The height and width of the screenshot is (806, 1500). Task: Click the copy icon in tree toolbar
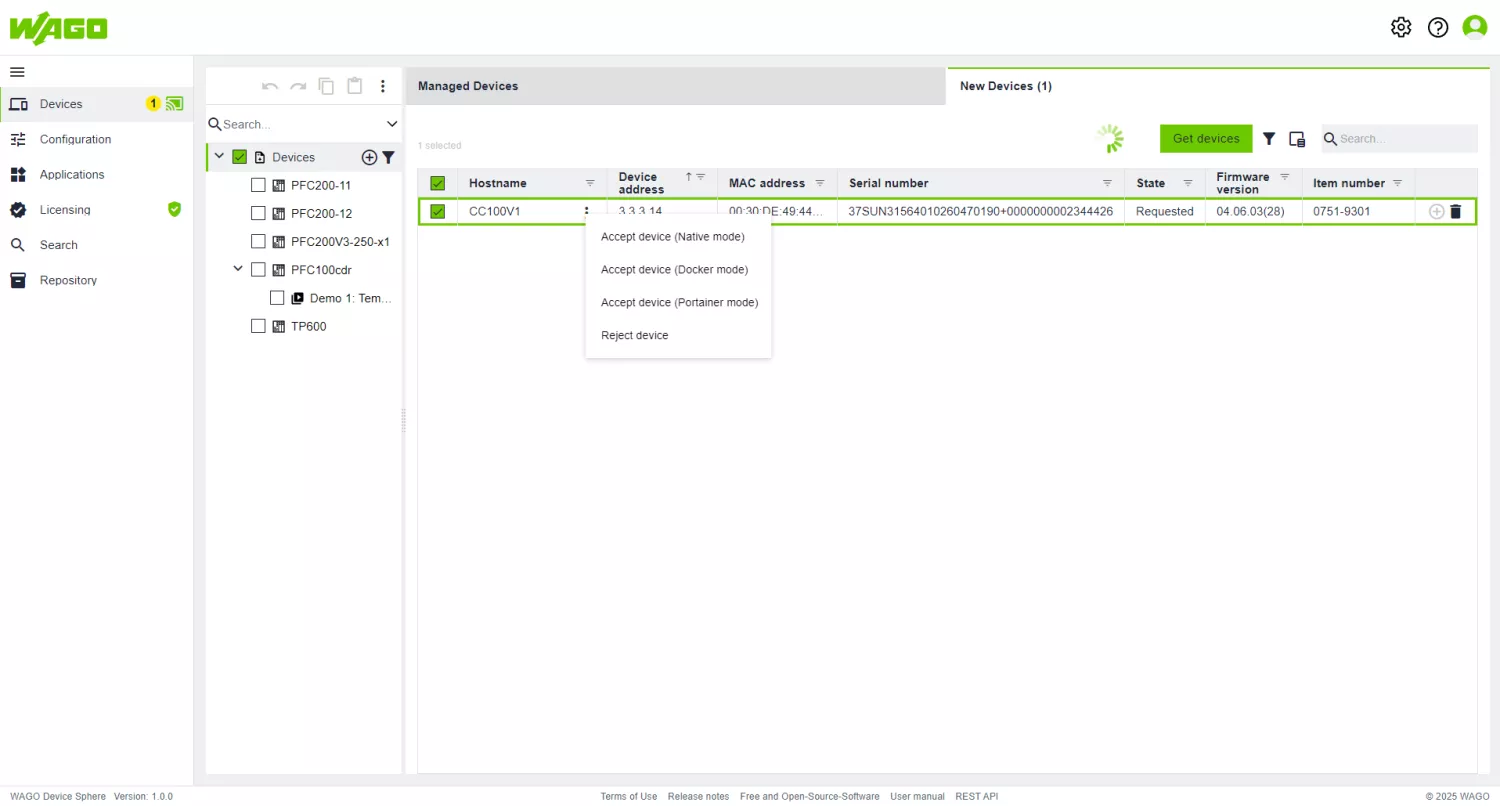coord(326,86)
